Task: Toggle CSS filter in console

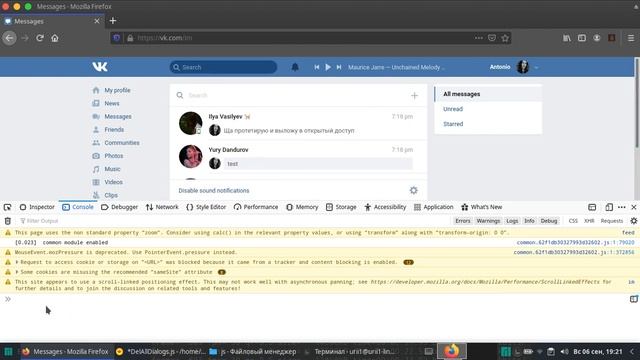Action: [x=573, y=221]
